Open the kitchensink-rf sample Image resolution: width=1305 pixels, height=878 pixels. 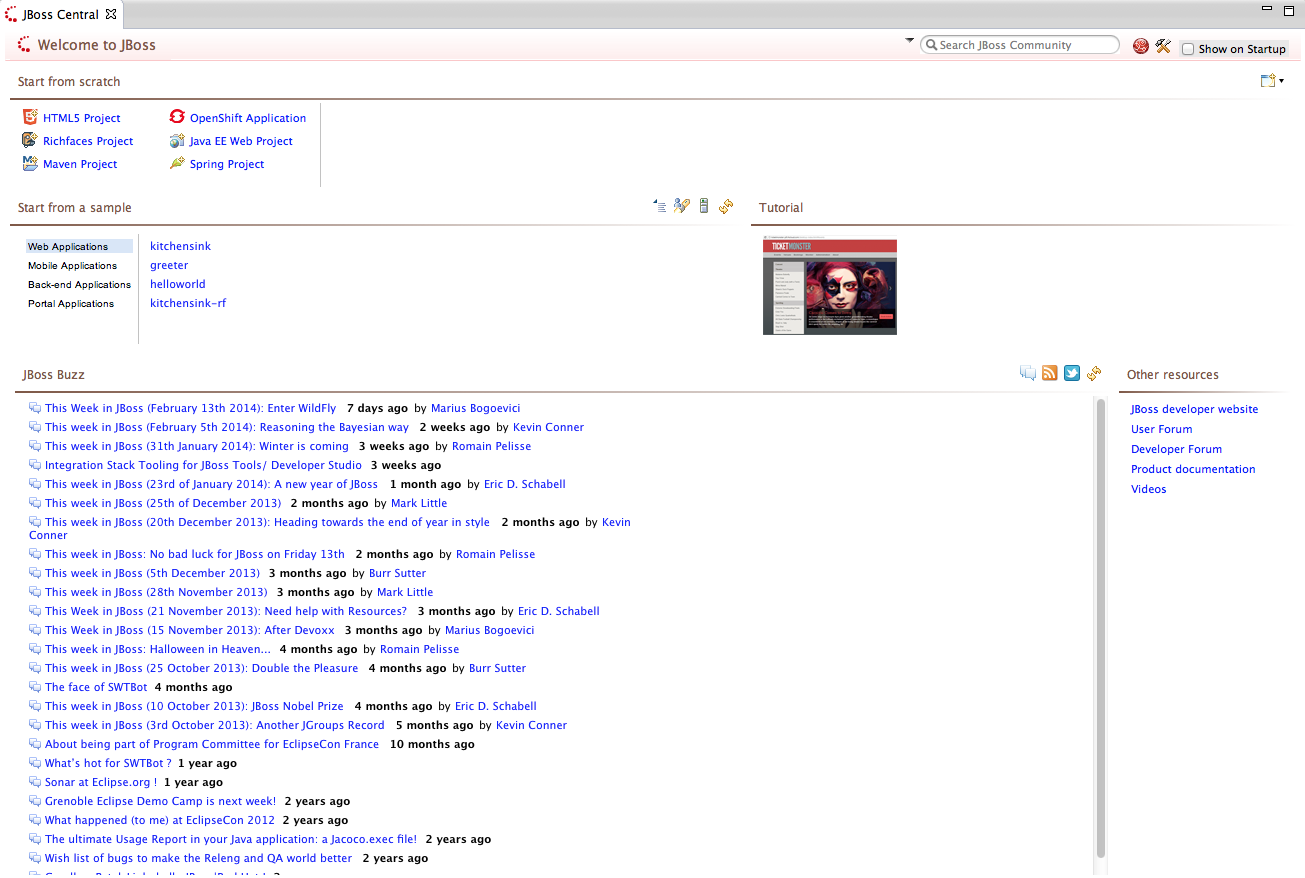[x=188, y=303]
